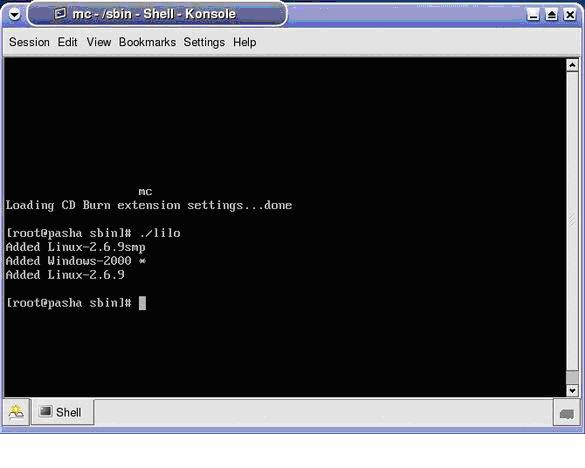Click the './lilo' command text
The height and width of the screenshot is (468, 585).
pos(160,233)
